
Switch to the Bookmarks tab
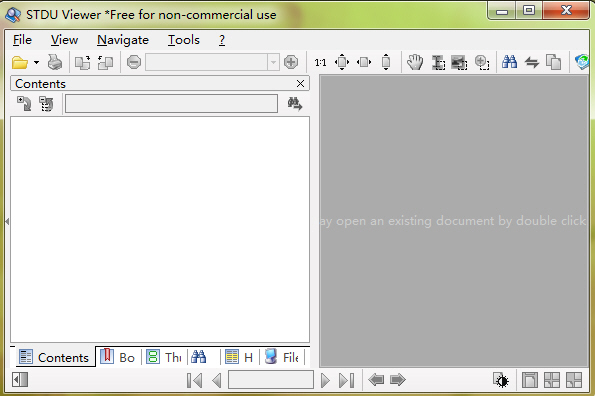(117, 357)
